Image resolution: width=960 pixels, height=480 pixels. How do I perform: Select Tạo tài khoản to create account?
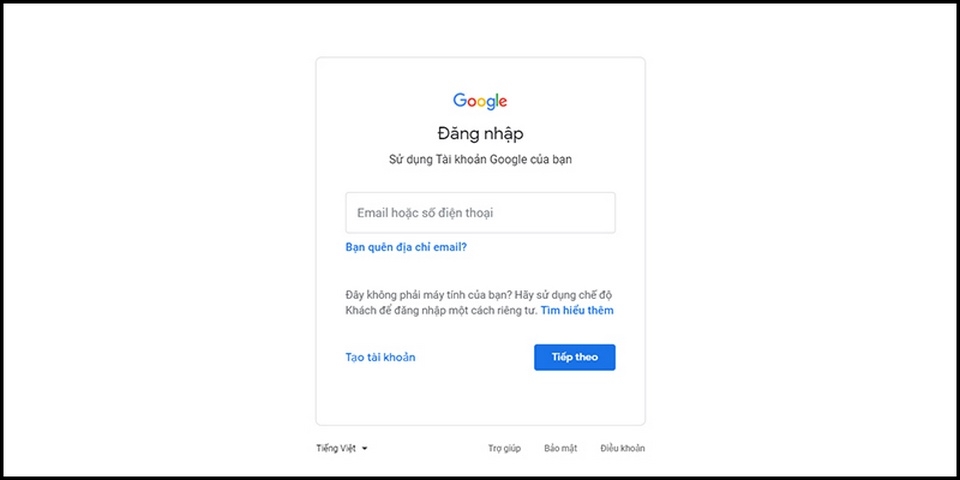(x=380, y=357)
